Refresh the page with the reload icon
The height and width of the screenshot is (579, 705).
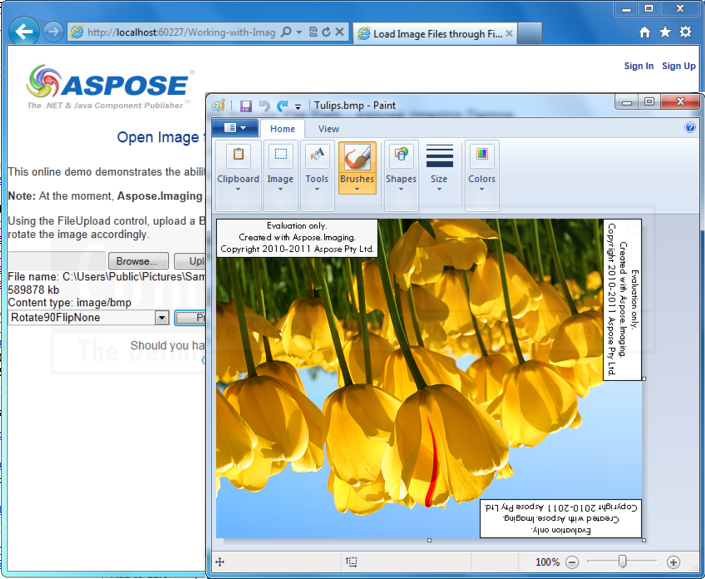(326, 32)
